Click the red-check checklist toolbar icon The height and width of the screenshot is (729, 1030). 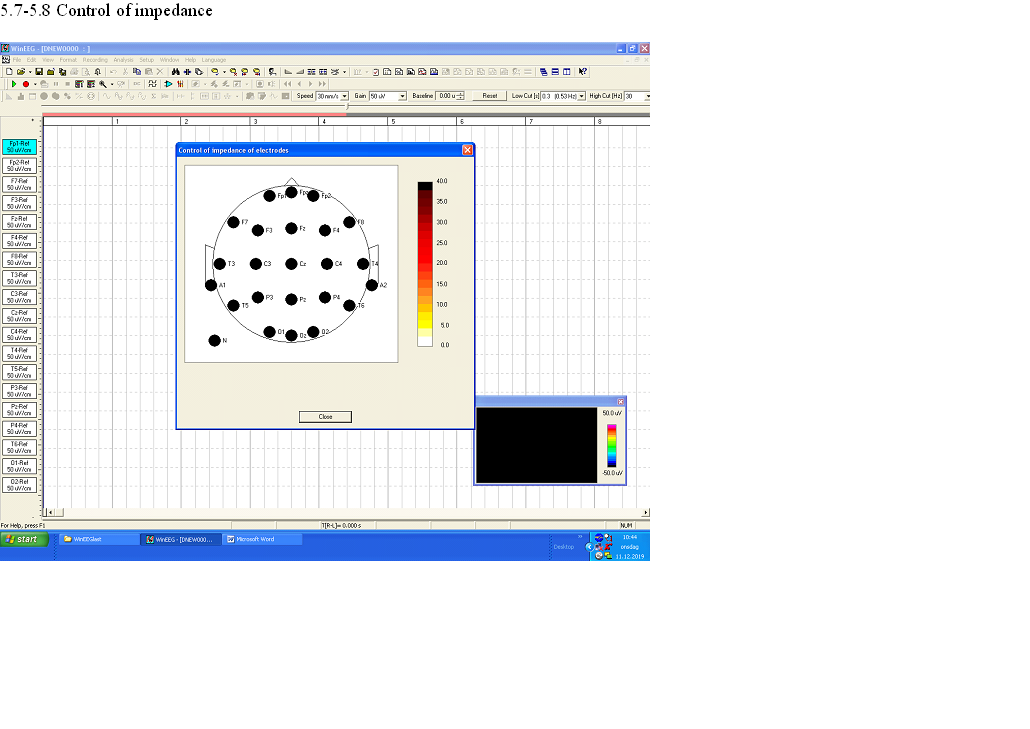(376, 72)
